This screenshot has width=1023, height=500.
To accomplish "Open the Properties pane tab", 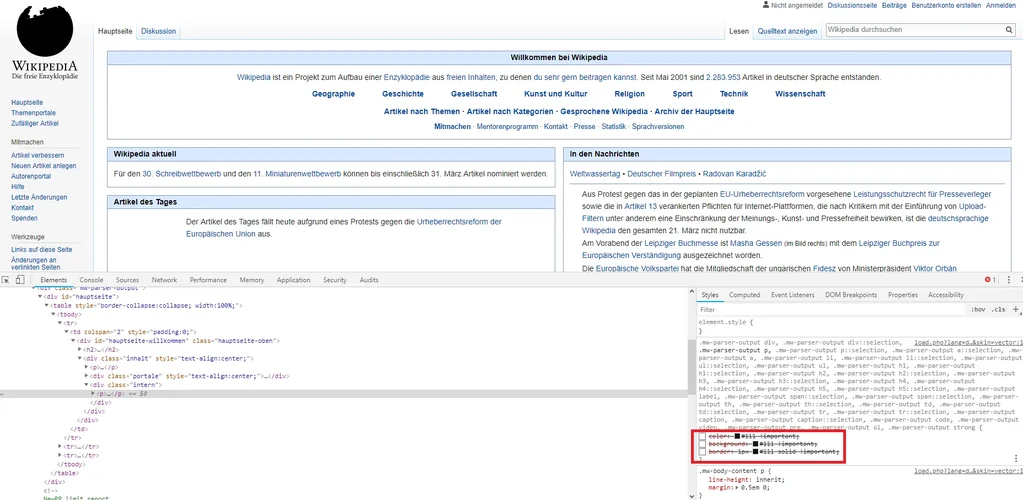I will [903, 295].
